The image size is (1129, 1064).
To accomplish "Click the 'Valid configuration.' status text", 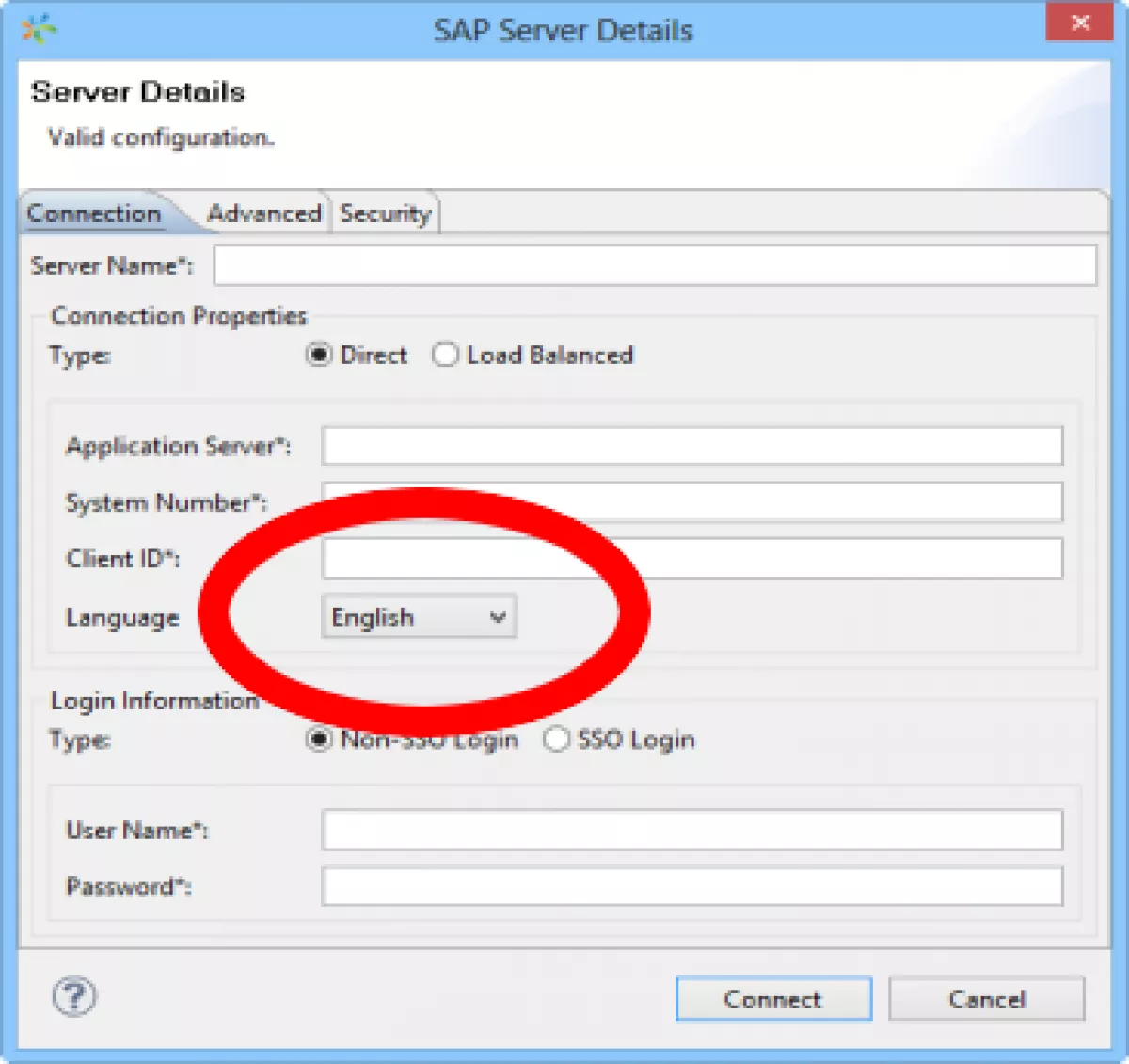I will [161, 137].
